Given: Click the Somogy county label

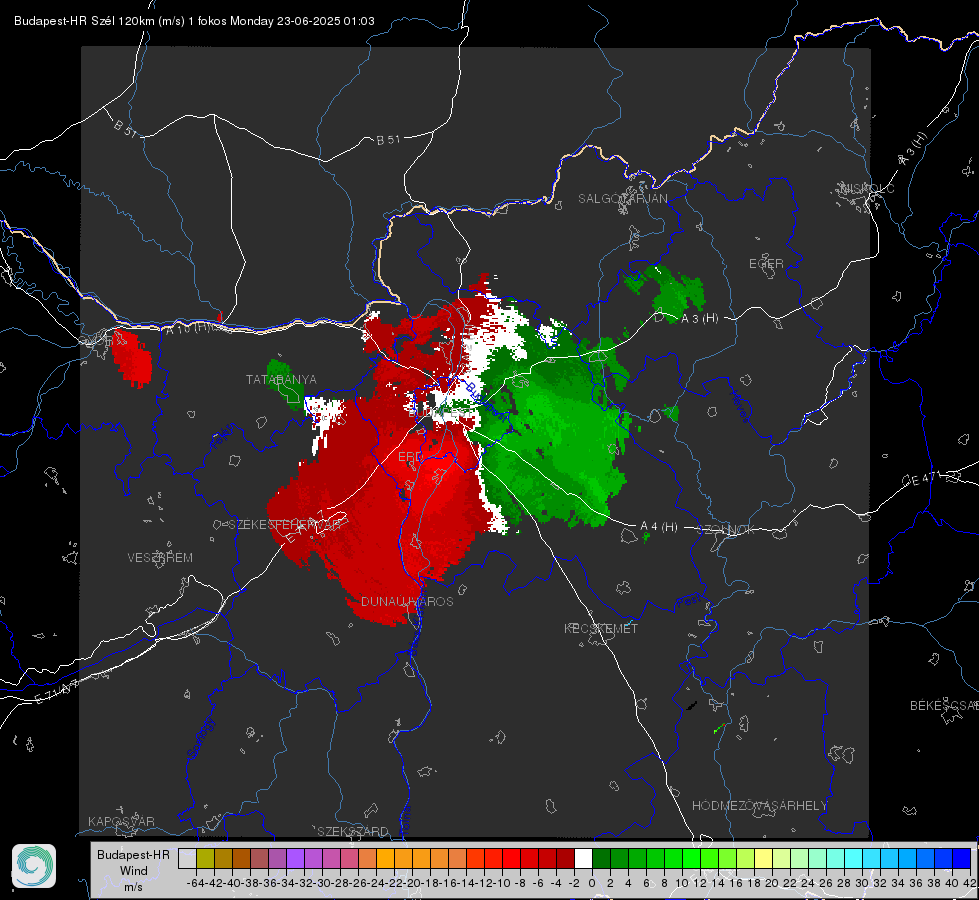Looking at the screenshot, I should (x=200, y=738).
